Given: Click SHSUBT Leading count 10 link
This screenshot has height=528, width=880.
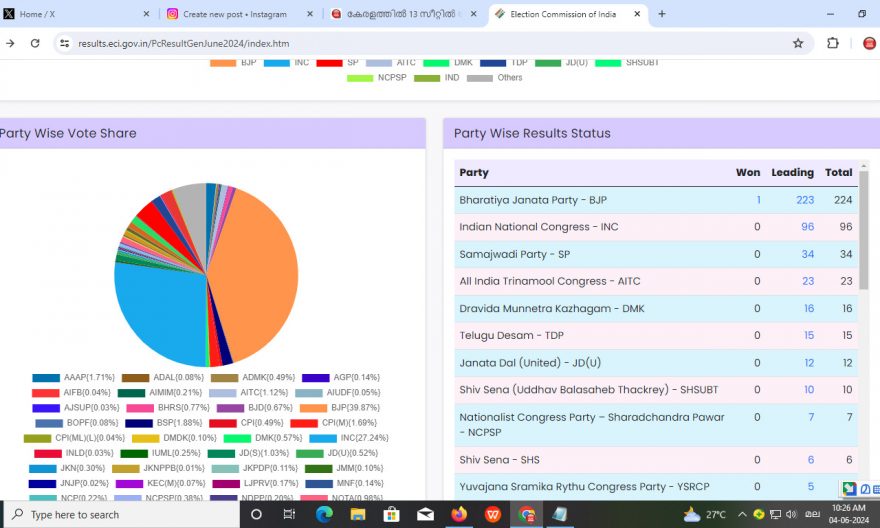Looking at the screenshot, I should pyautogui.click(x=809, y=389).
